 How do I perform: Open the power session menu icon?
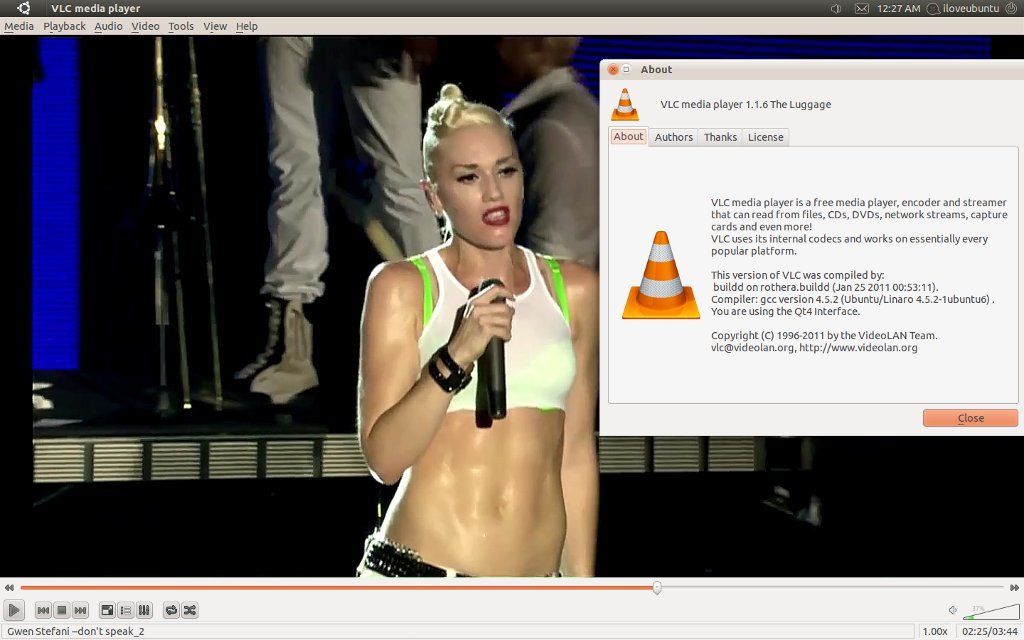pyautogui.click(x=1012, y=8)
